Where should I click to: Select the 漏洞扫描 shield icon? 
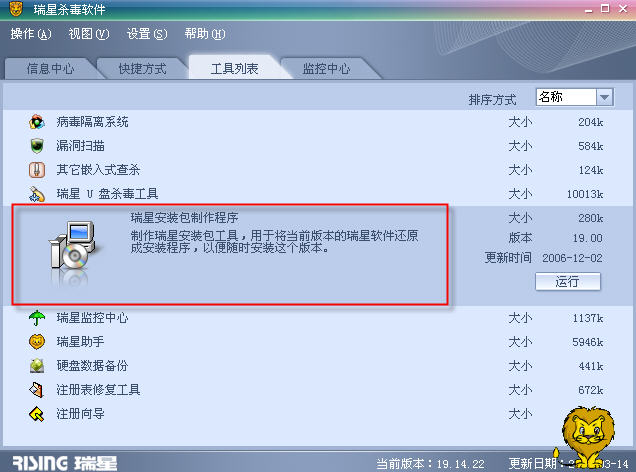[x=37, y=146]
